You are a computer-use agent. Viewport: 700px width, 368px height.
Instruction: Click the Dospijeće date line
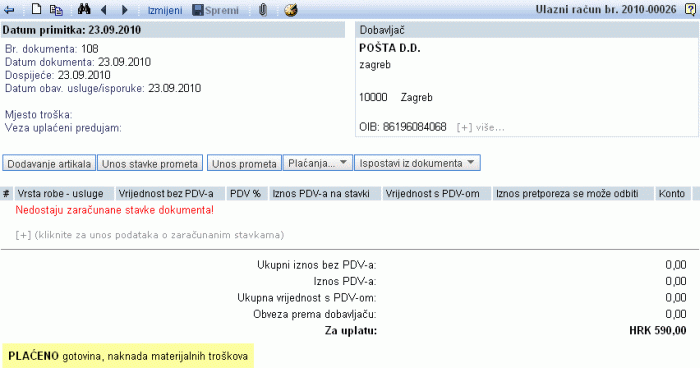coord(58,75)
